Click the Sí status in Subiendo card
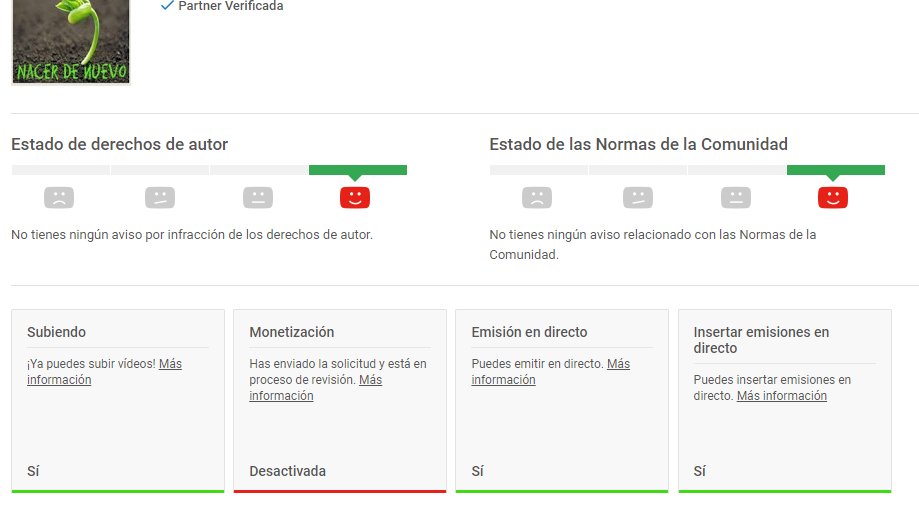 click(x=33, y=471)
